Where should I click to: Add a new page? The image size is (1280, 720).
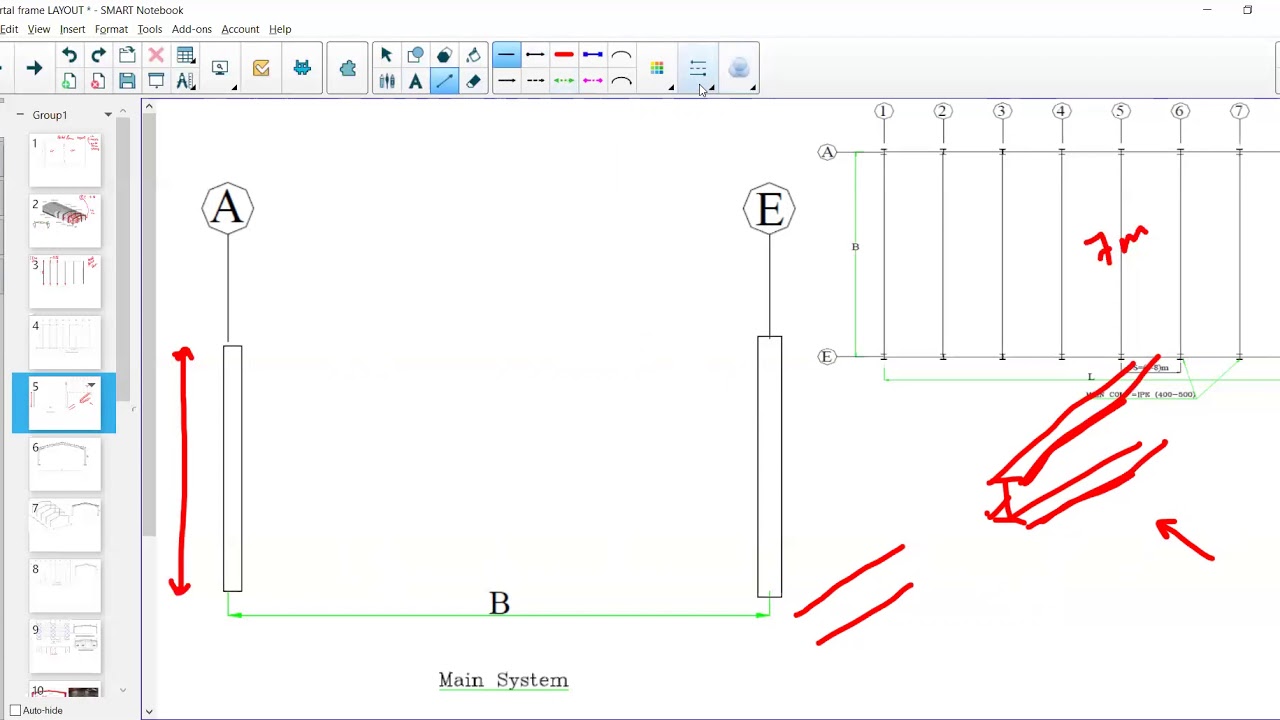(69, 81)
